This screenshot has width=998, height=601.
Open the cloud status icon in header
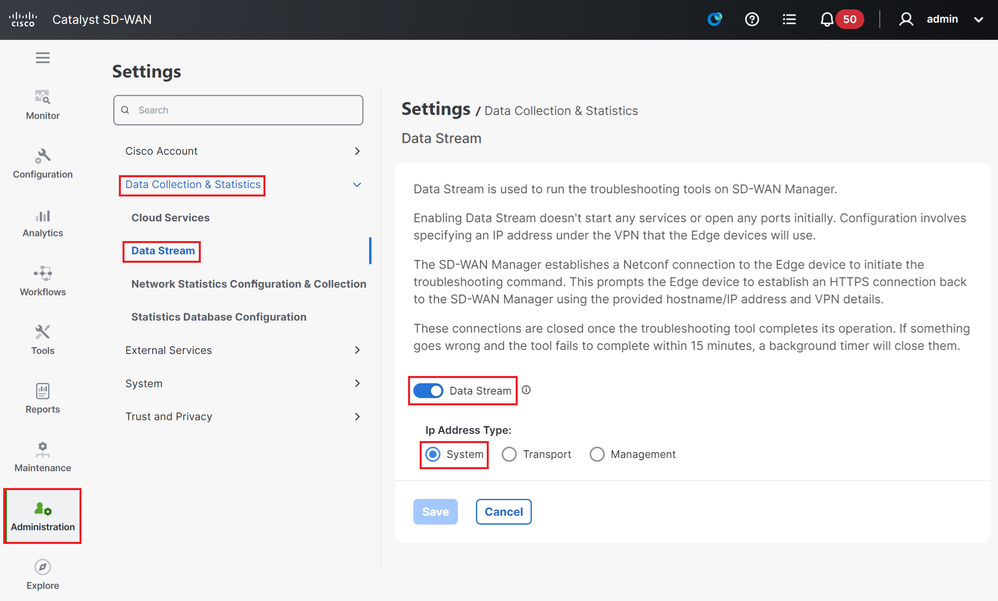pos(715,19)
